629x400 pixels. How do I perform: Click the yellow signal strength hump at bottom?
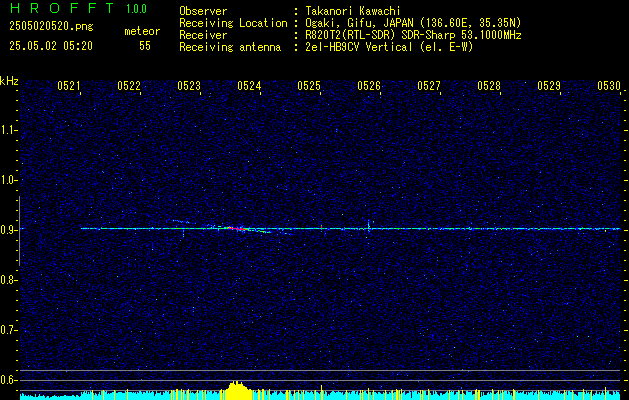pos(237,390)
